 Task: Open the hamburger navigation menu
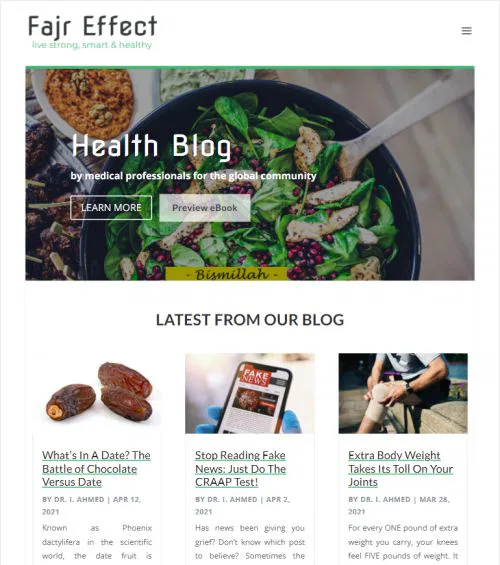(466, 31)
